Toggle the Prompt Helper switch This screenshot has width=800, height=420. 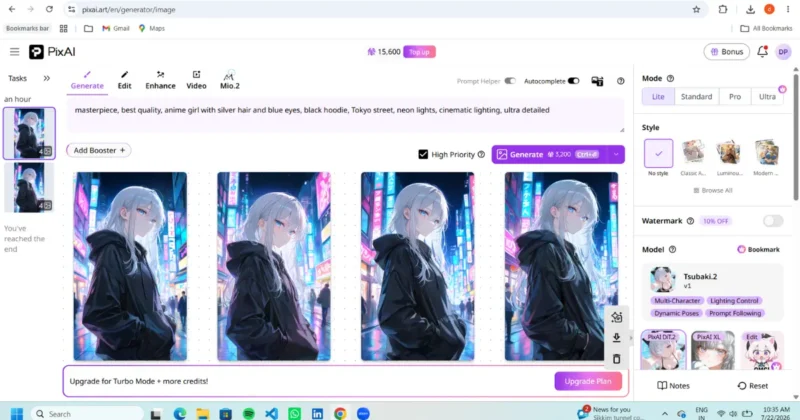510,81
